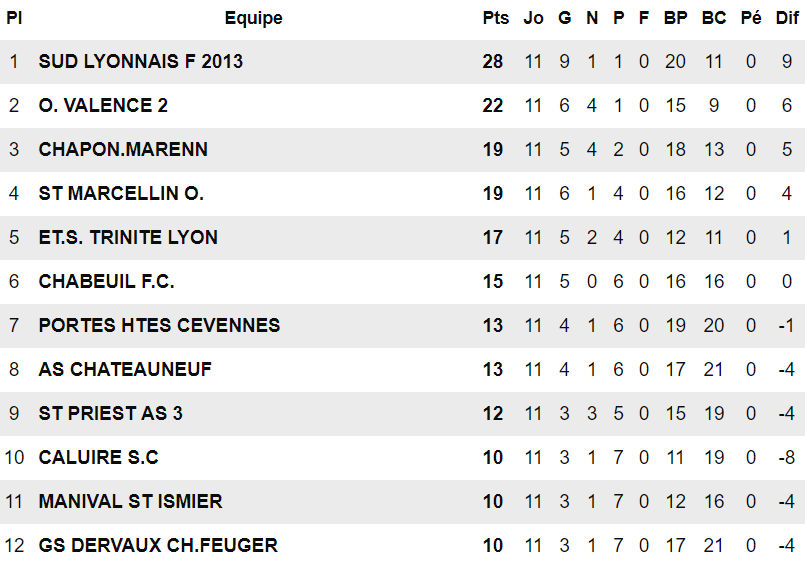Select CHABEUIL F.C. in the standings
The image size is (807, 566).
click(106, 282)
